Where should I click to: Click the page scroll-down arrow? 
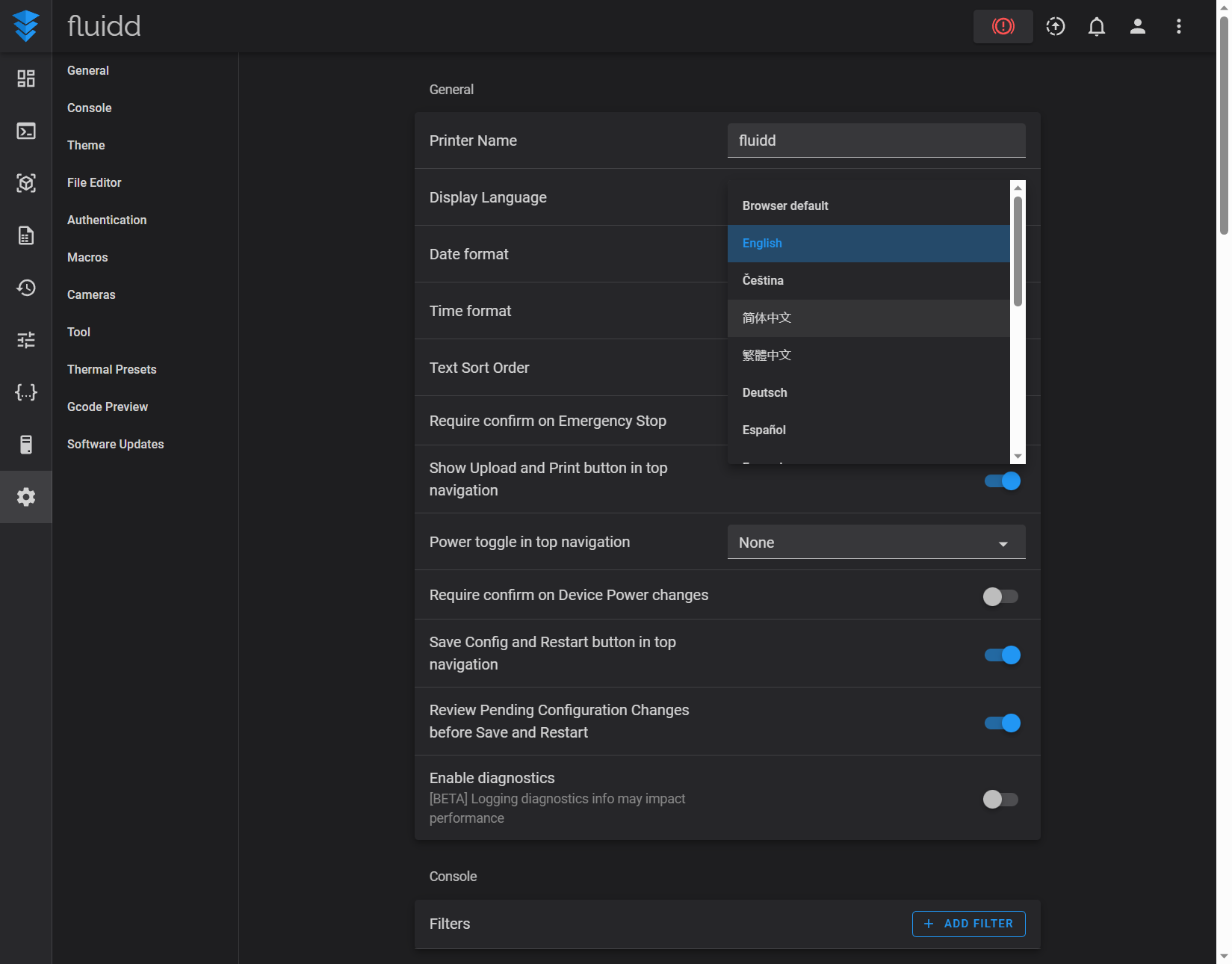[x=1224, y=957]
